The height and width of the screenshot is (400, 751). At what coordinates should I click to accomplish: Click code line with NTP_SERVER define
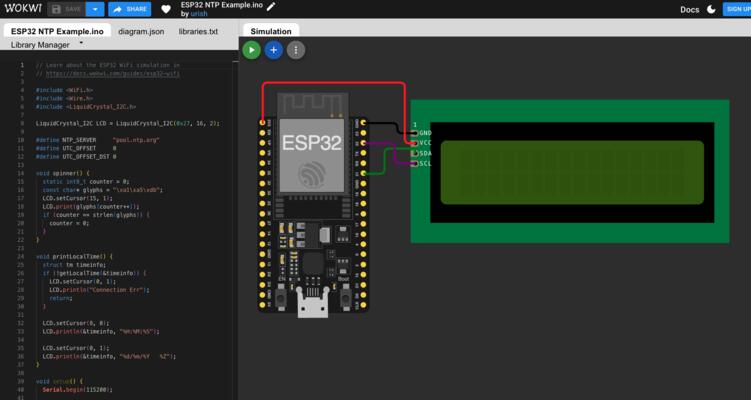(x=97, y=140)
